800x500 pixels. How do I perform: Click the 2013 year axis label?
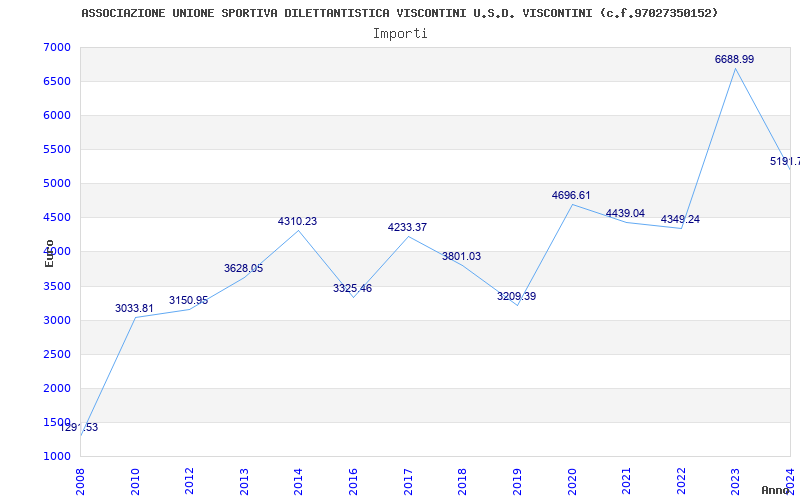[244, 481]
